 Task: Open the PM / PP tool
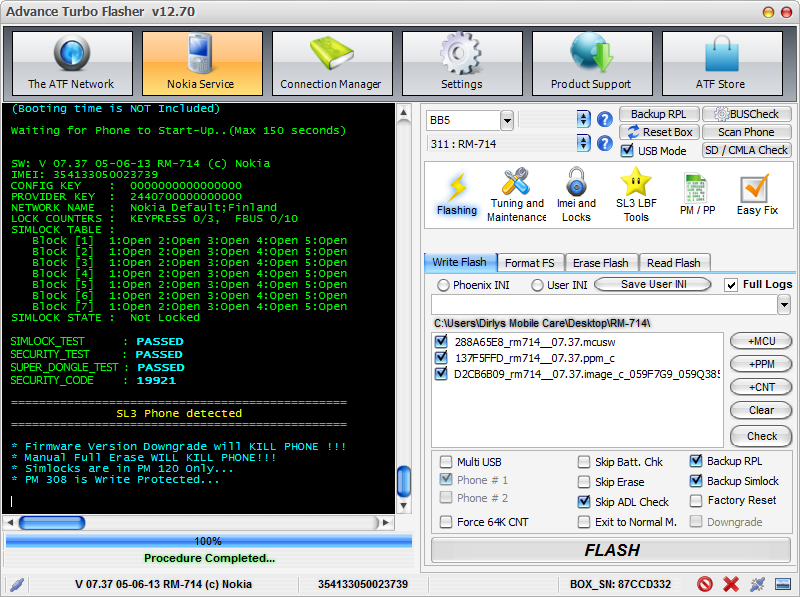pyautogui.click(x=697, y=194)
